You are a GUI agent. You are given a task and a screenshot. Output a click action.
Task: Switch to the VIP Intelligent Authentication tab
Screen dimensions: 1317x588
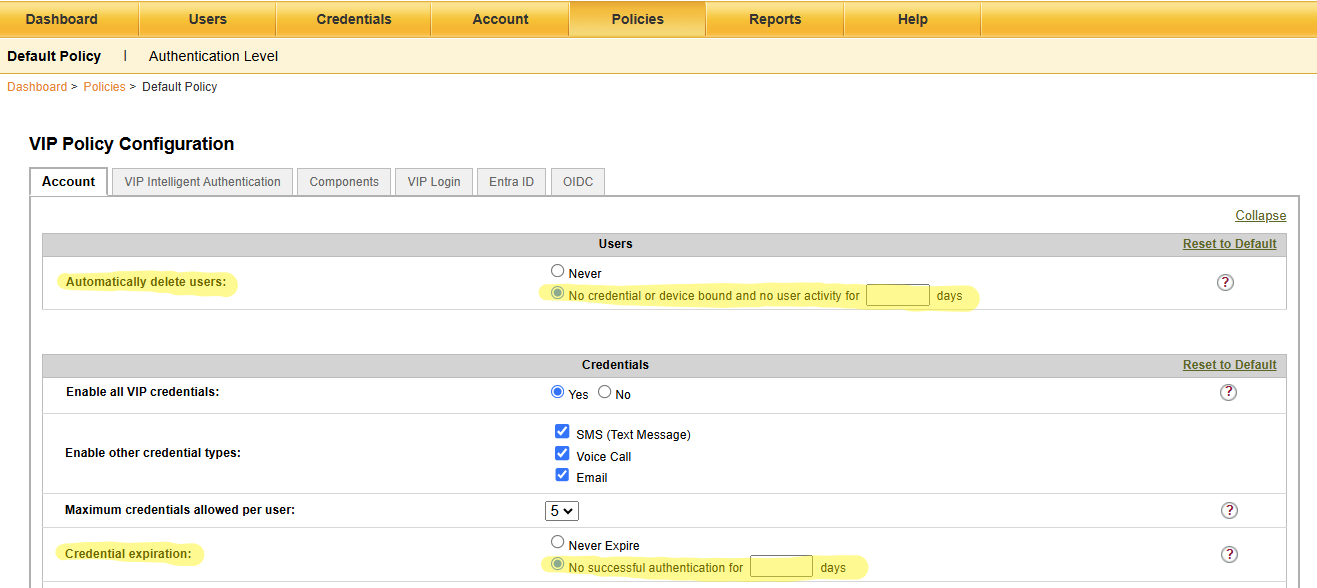tap(202, 182)
